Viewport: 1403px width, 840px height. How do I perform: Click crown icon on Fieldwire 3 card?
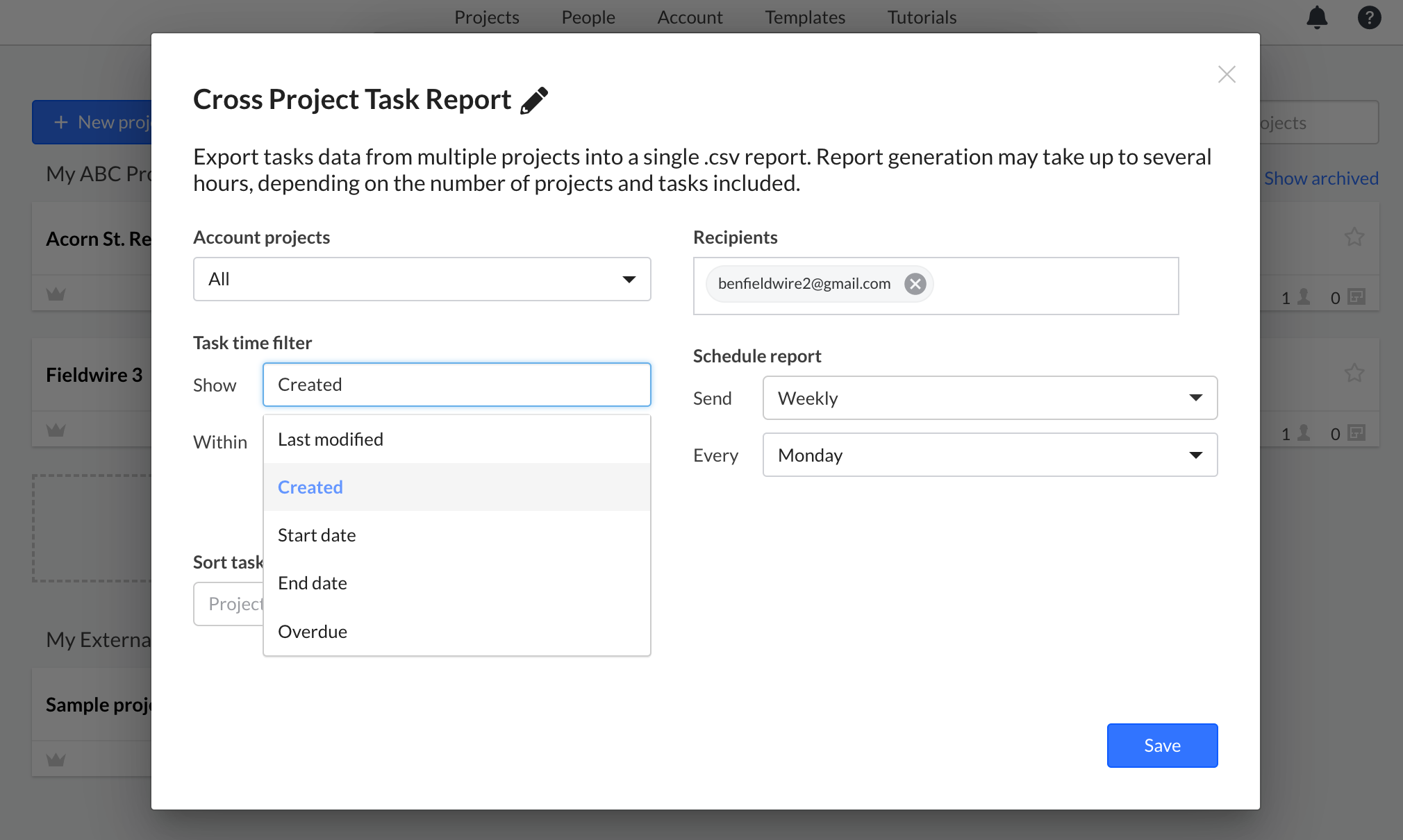[x=56, y=430]
